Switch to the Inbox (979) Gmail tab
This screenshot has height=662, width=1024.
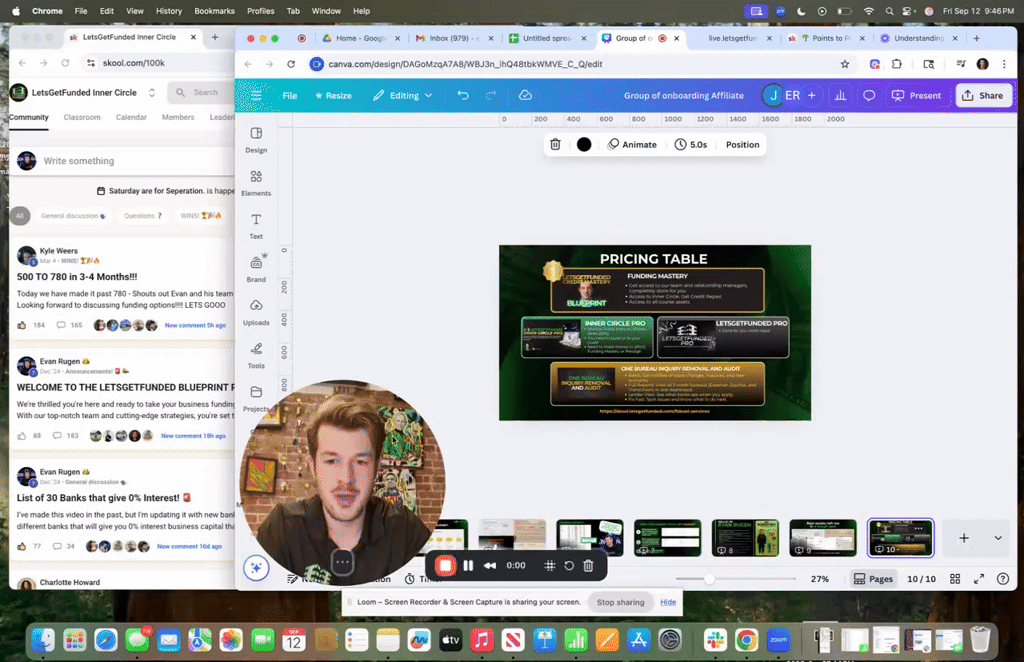pyautogui.click(x=455, y=39)
